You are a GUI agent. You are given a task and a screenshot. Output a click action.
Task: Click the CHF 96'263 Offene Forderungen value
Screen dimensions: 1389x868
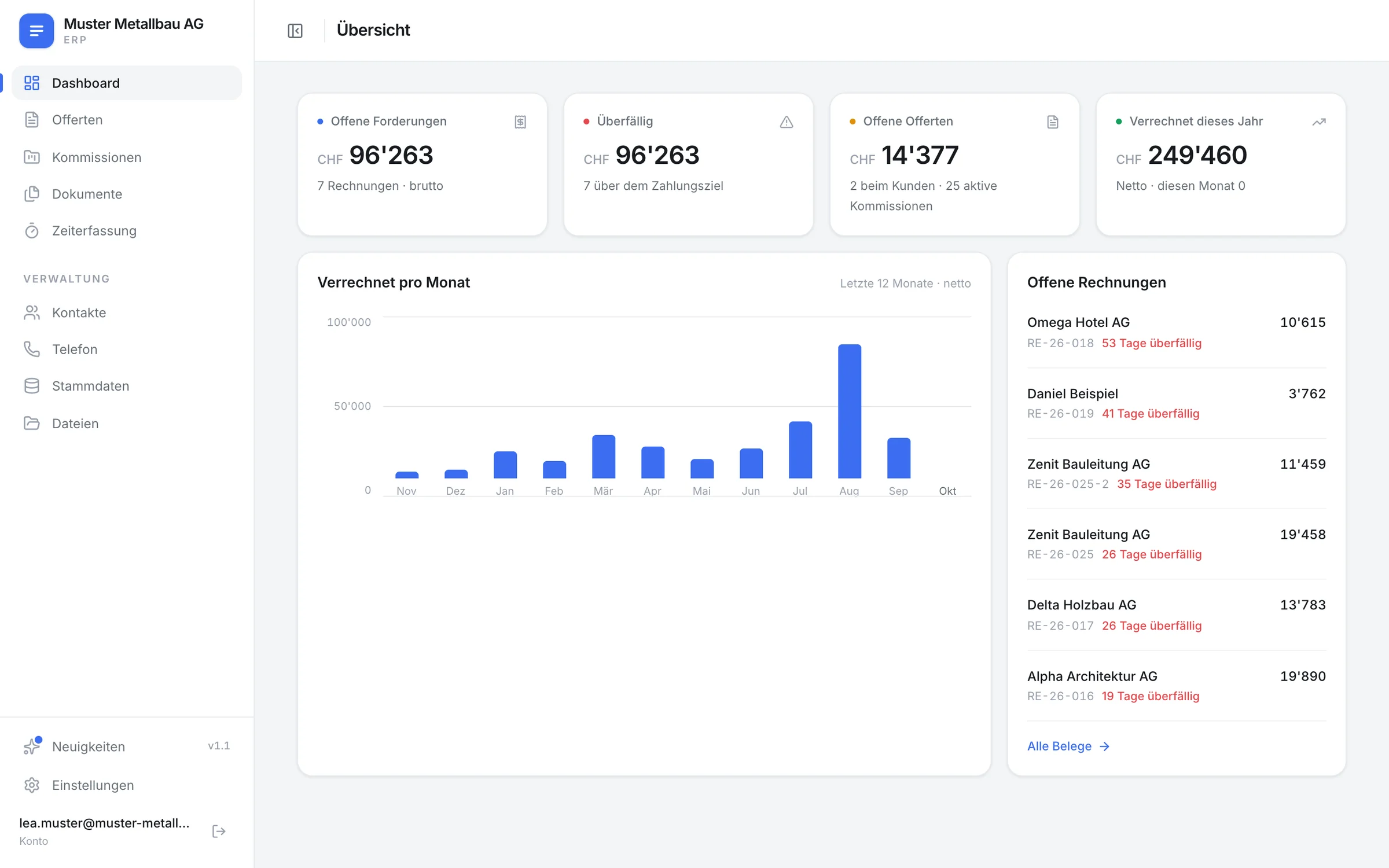pos(375,155)
